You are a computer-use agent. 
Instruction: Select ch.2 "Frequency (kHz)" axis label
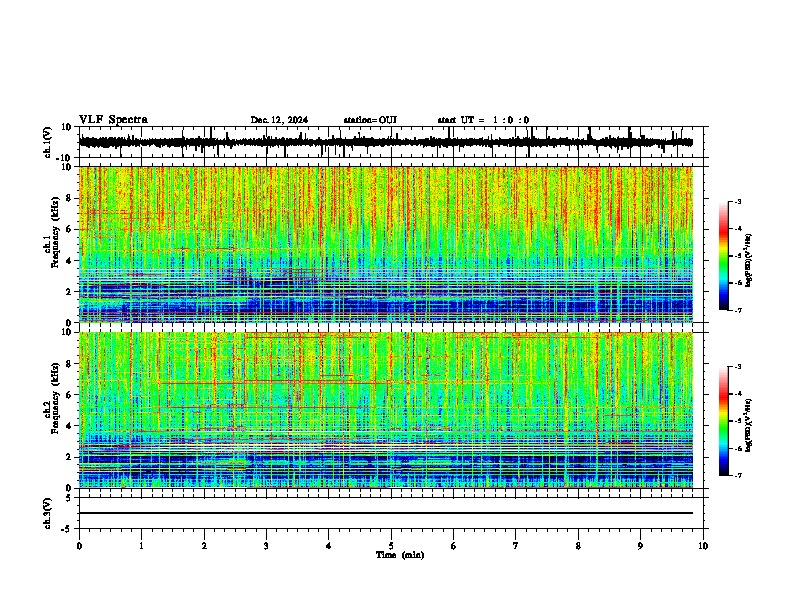(55, 398)
